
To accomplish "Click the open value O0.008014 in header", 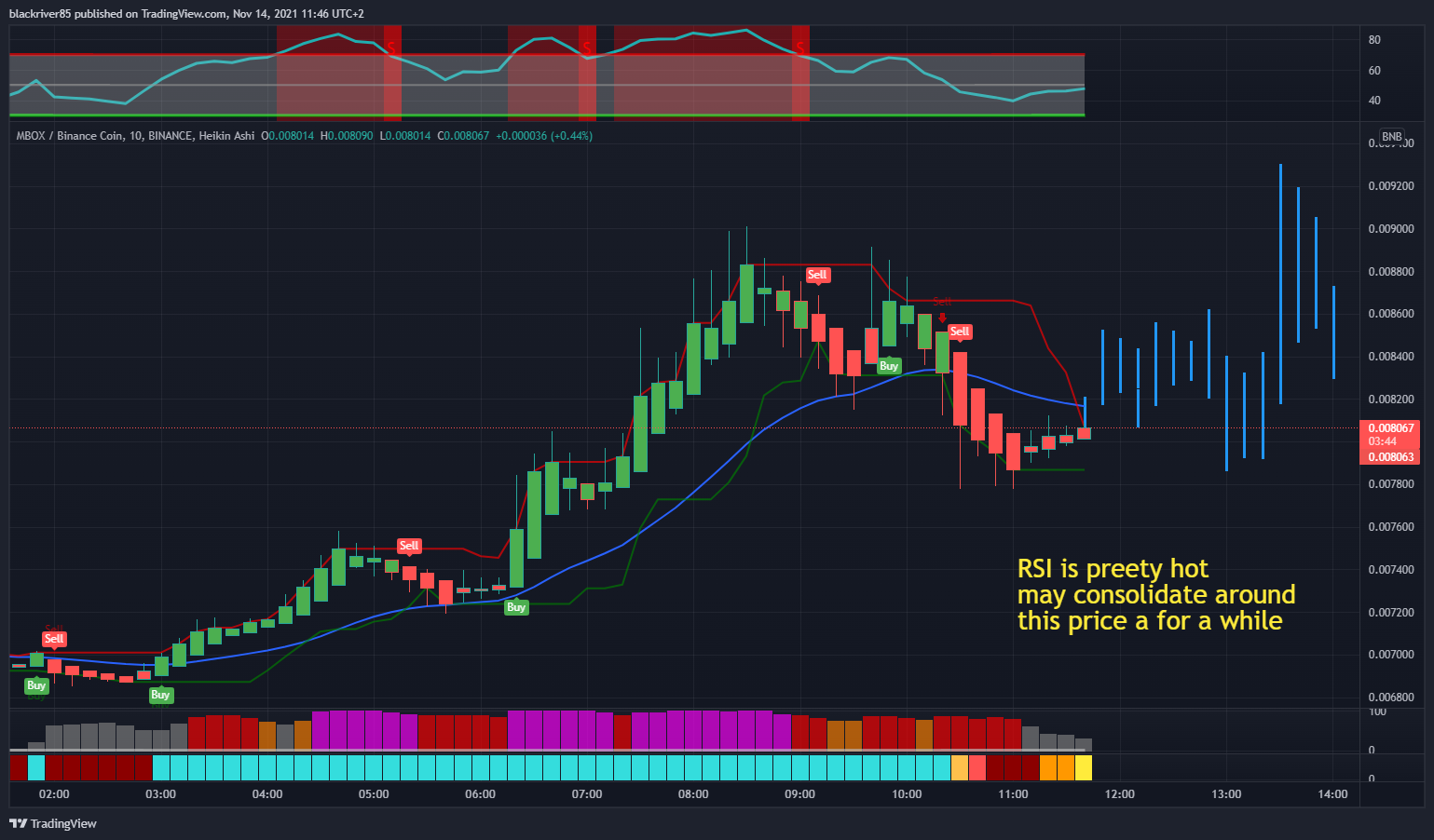I will [x=287, y=136].
